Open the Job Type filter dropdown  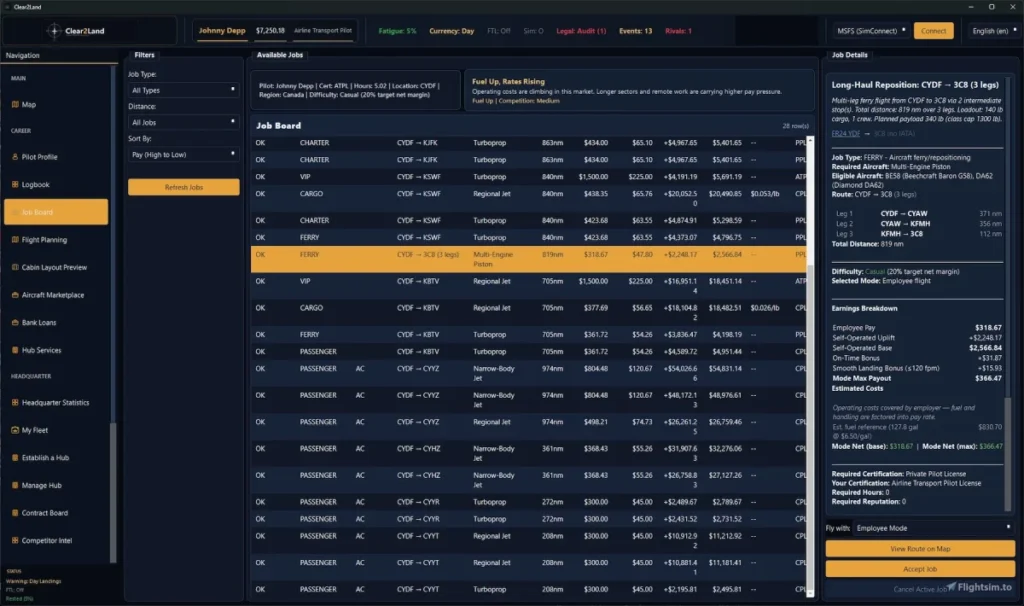184,90
